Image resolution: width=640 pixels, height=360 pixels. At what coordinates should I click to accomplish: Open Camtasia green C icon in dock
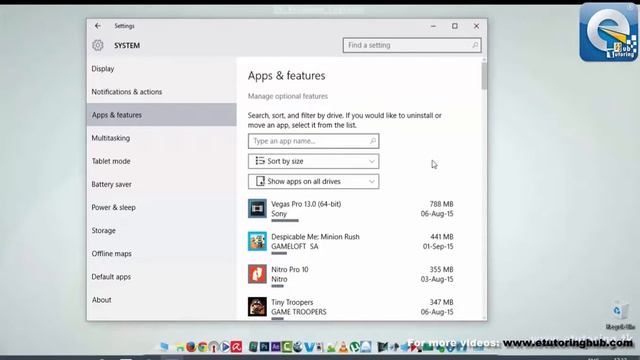pos(287,347)
